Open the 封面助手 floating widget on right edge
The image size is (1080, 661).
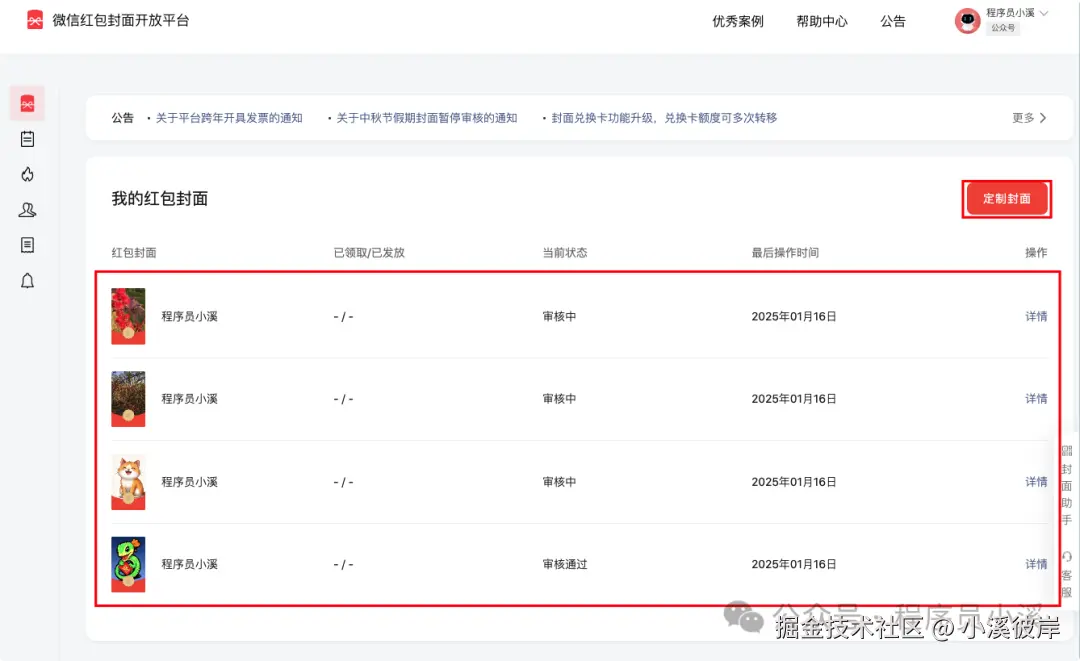1066,483
